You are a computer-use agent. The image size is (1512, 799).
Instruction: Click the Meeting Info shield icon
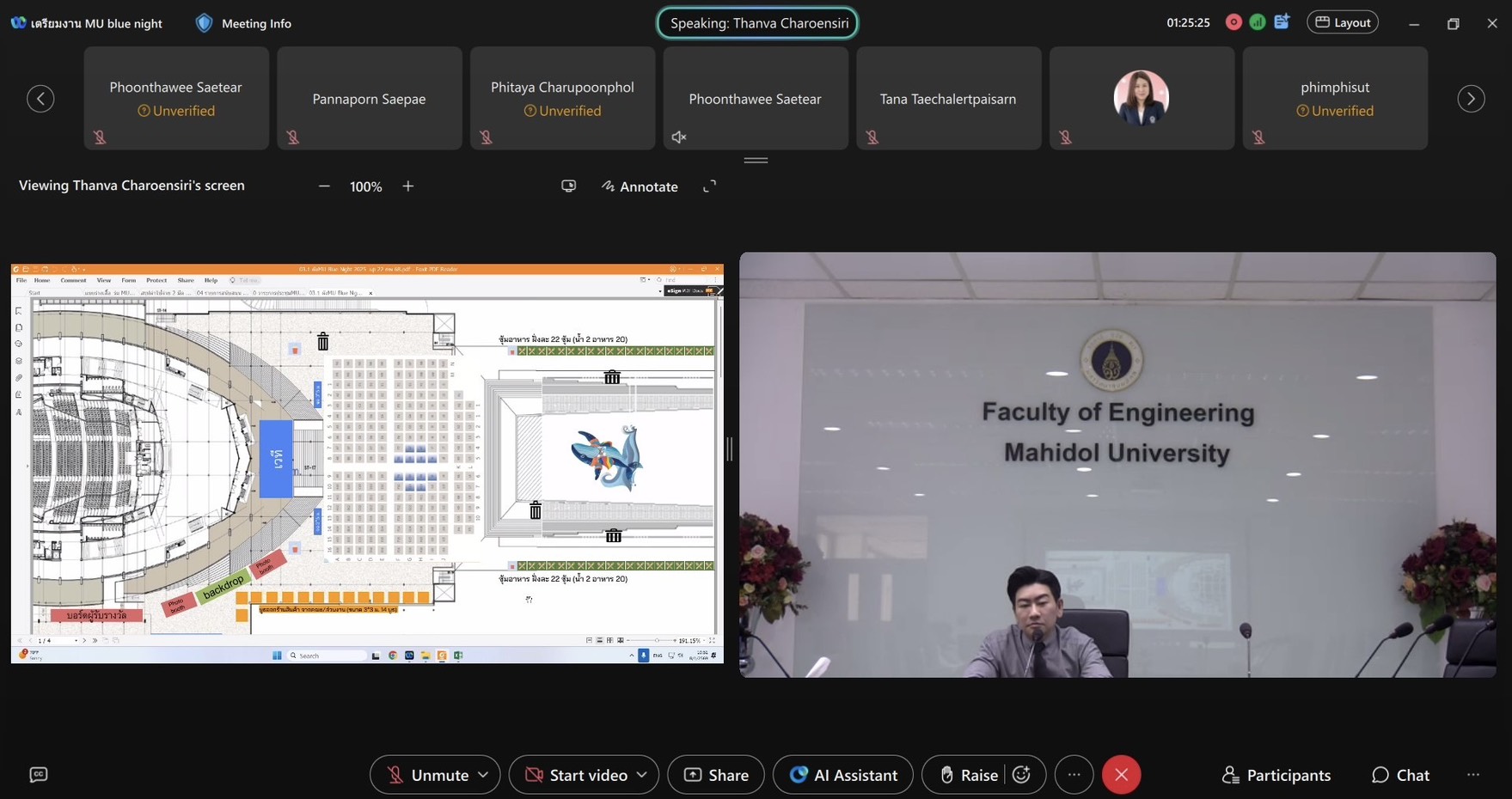[x=204, y=23]
